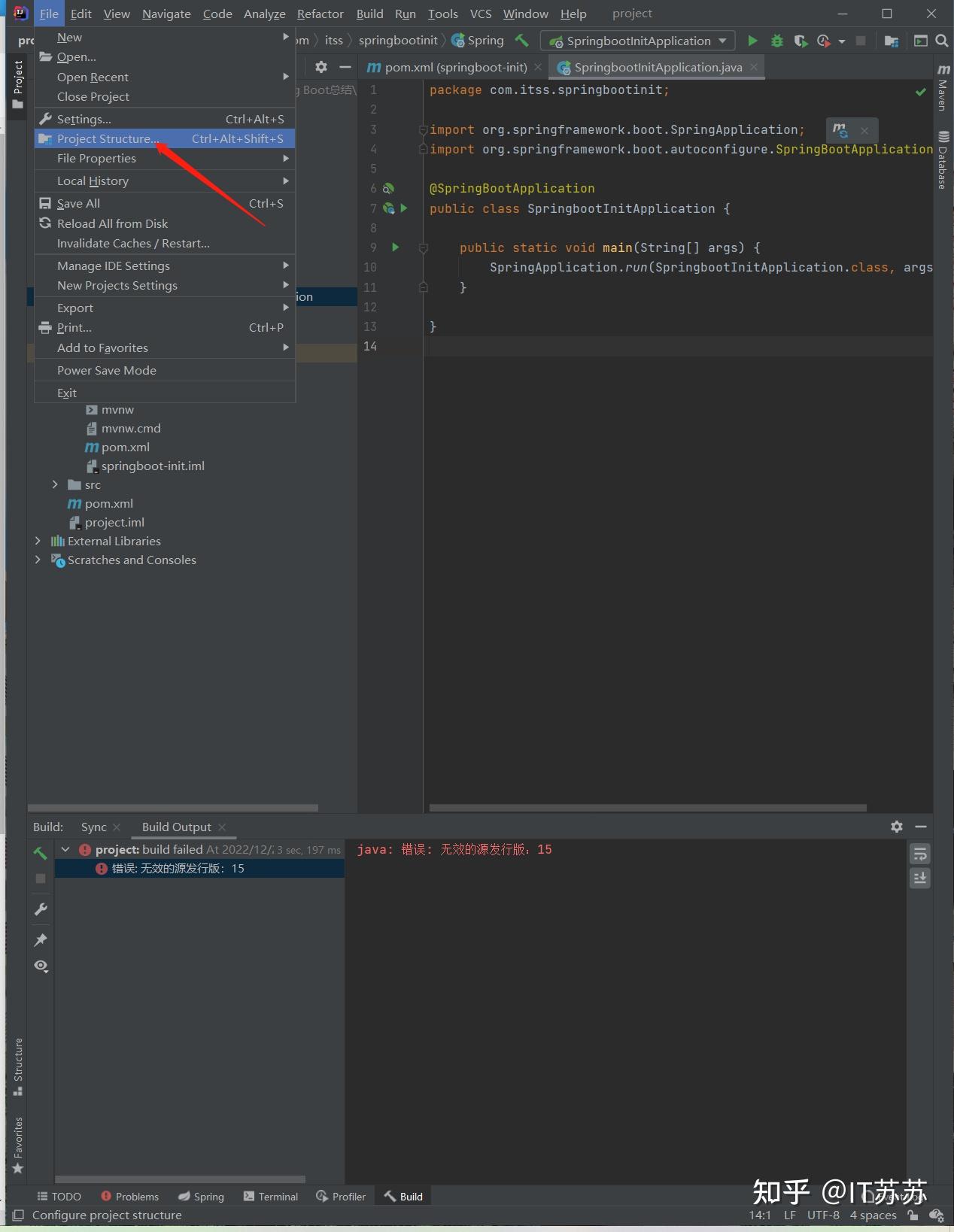Click Reload All from Disk menu item
The height and width of the screenshot is (1232, 954).
coord(164,223)
